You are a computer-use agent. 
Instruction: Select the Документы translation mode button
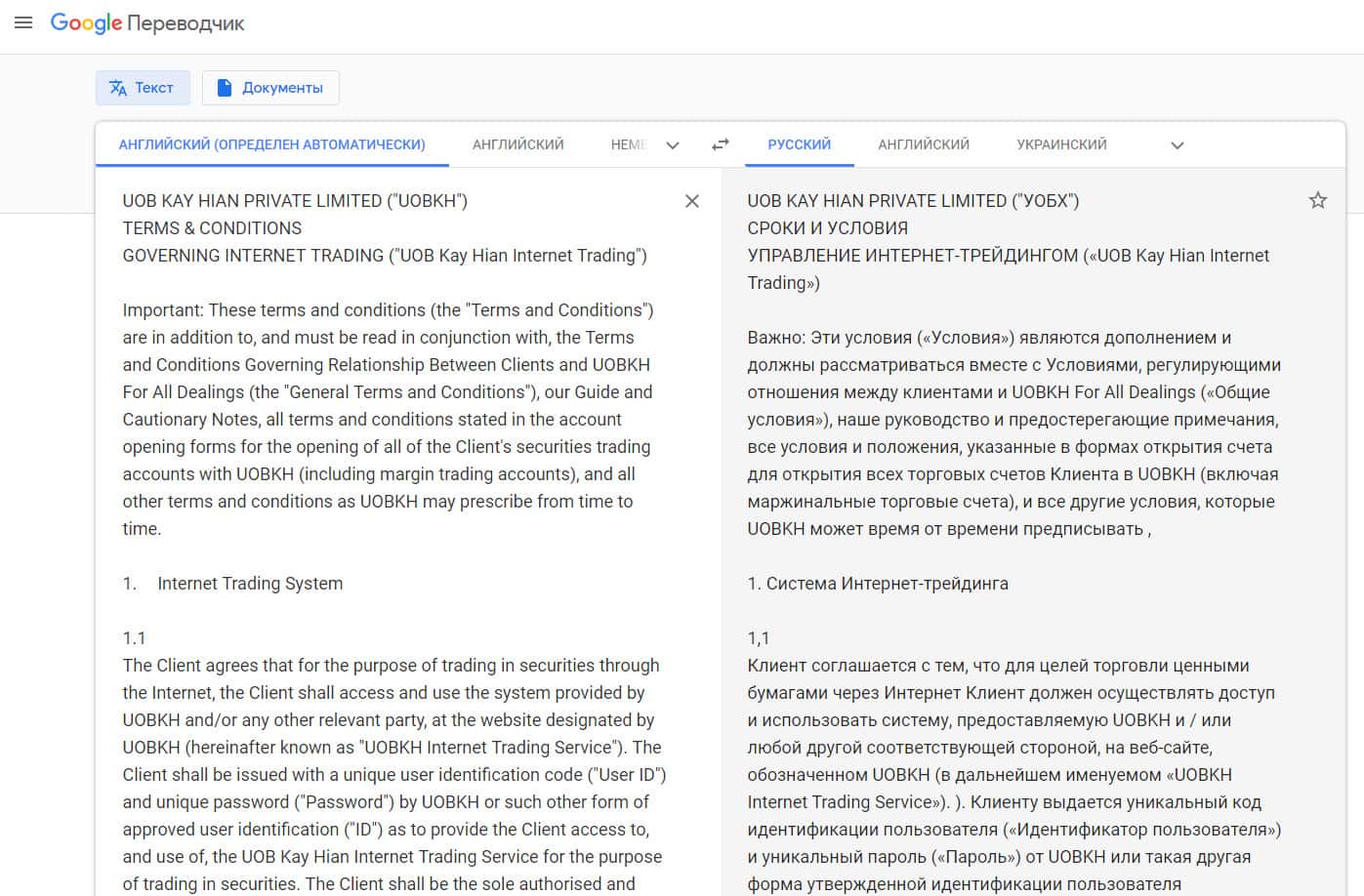(270, 88)
